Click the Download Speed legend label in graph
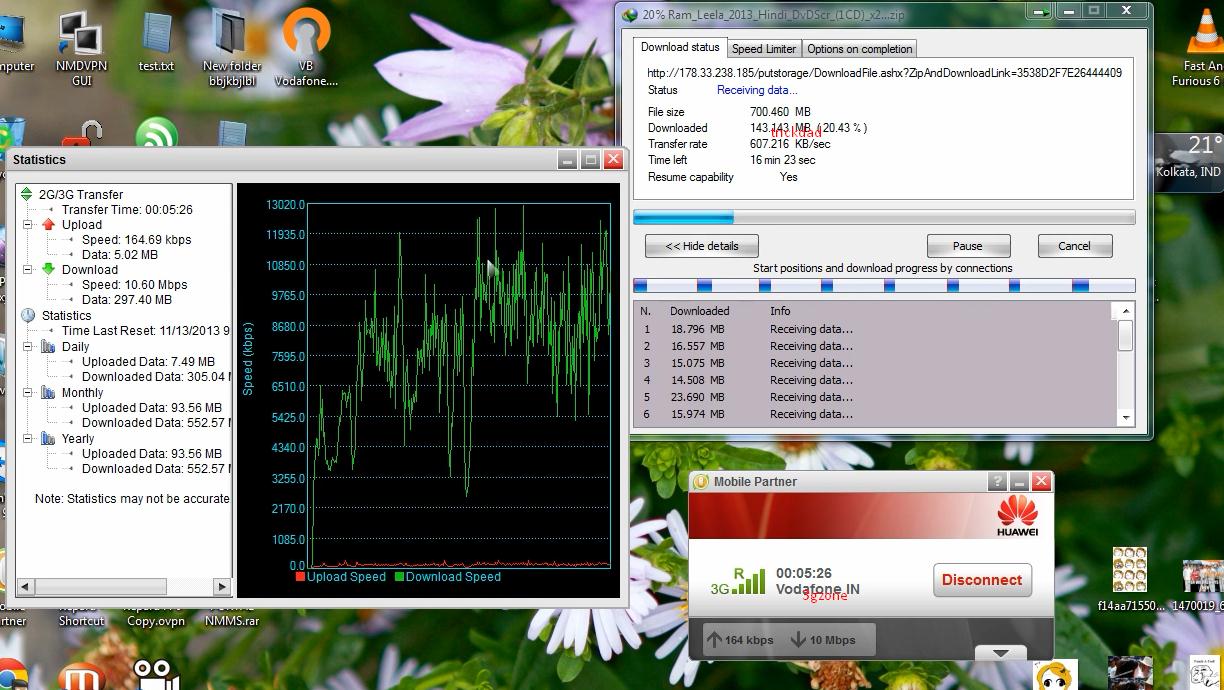 453,577
